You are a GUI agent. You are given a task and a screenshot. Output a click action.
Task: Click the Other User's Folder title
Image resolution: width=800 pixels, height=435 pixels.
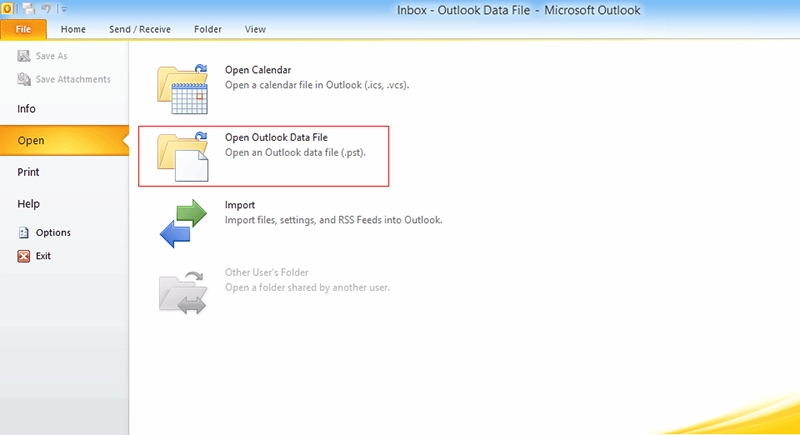click(x=267, y=272)
